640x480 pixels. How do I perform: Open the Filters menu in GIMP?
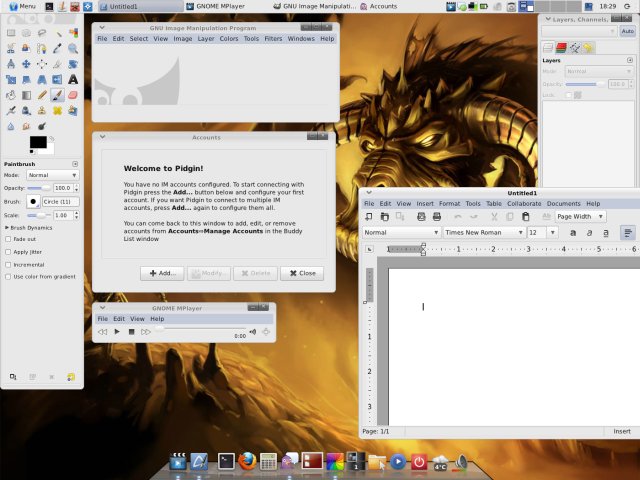coord(273,39)
